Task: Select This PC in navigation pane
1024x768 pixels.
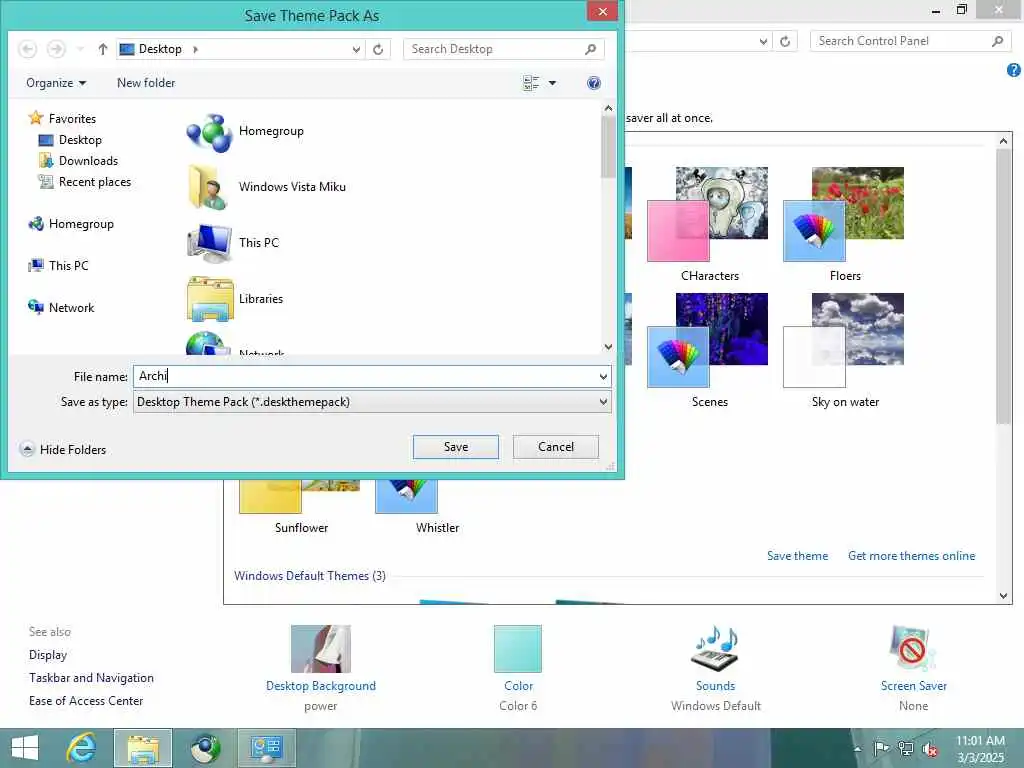Action: [x=58, y=266]
